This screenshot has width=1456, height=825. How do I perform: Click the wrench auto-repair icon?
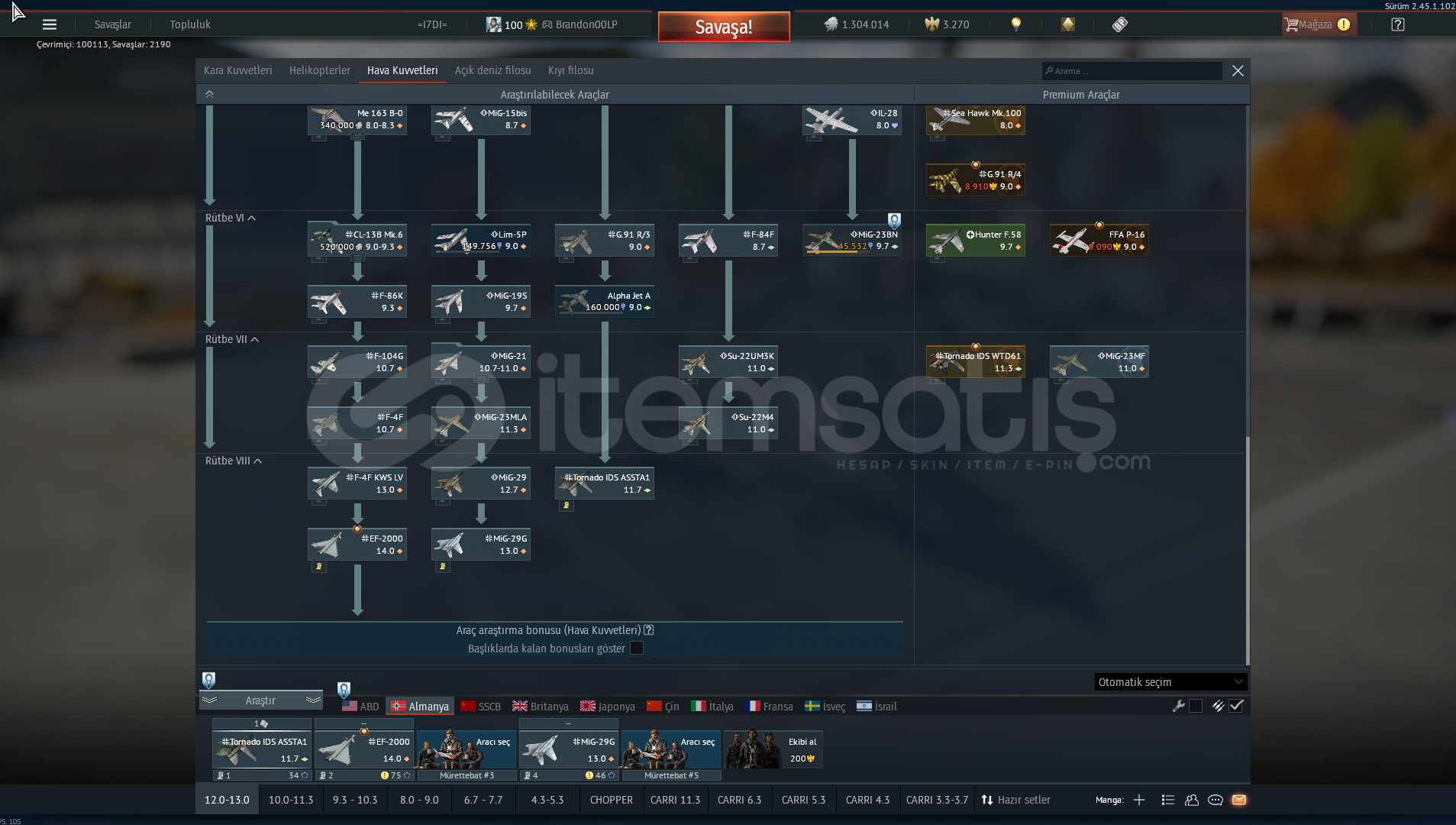coord(1178,706)
